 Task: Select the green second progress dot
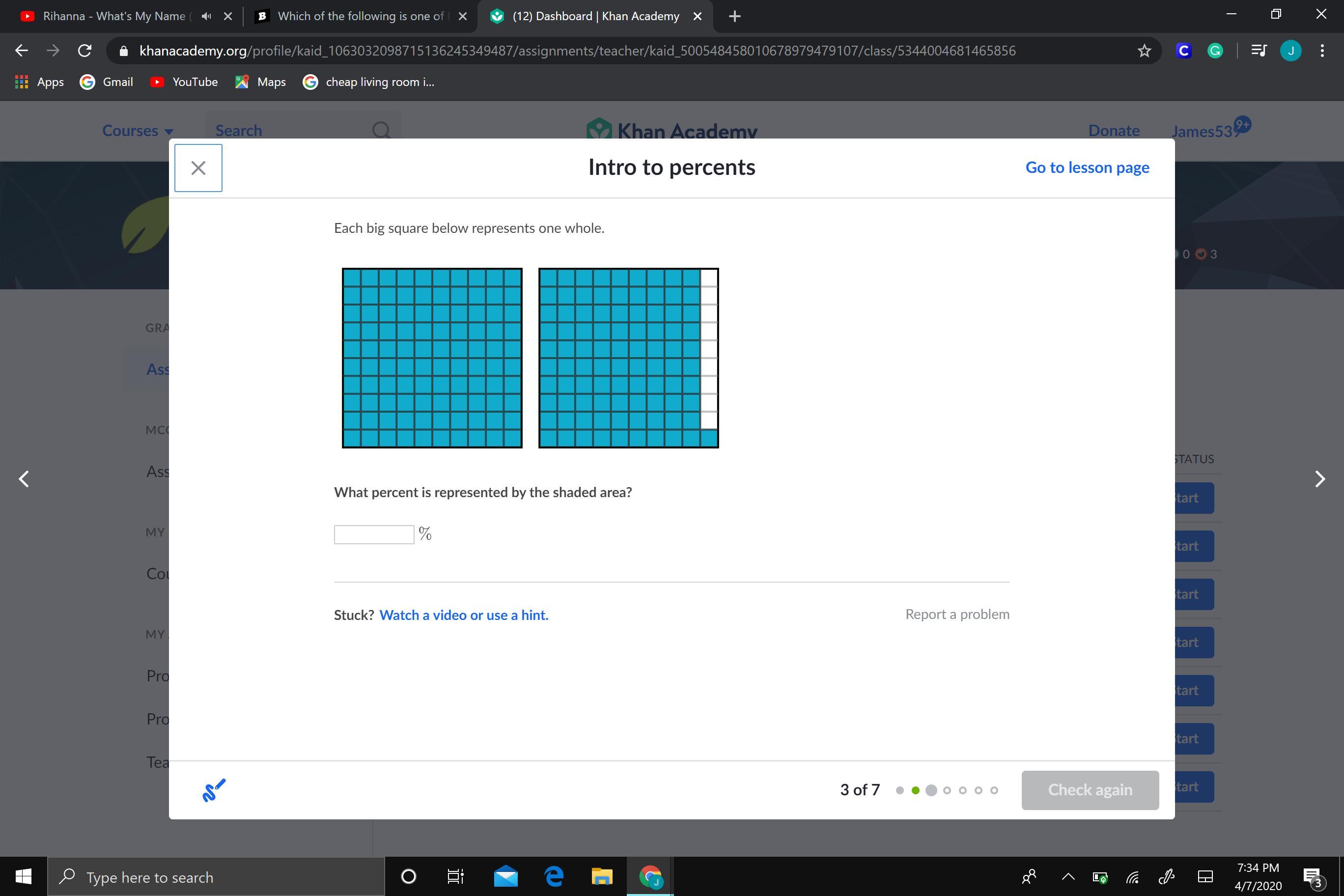click(916, 790)
